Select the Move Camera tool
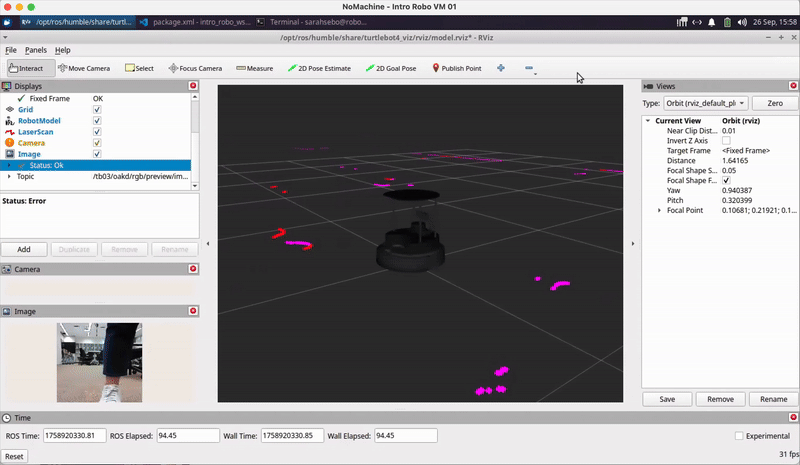This screenshot has height=465, width=800. pos(84,68)
